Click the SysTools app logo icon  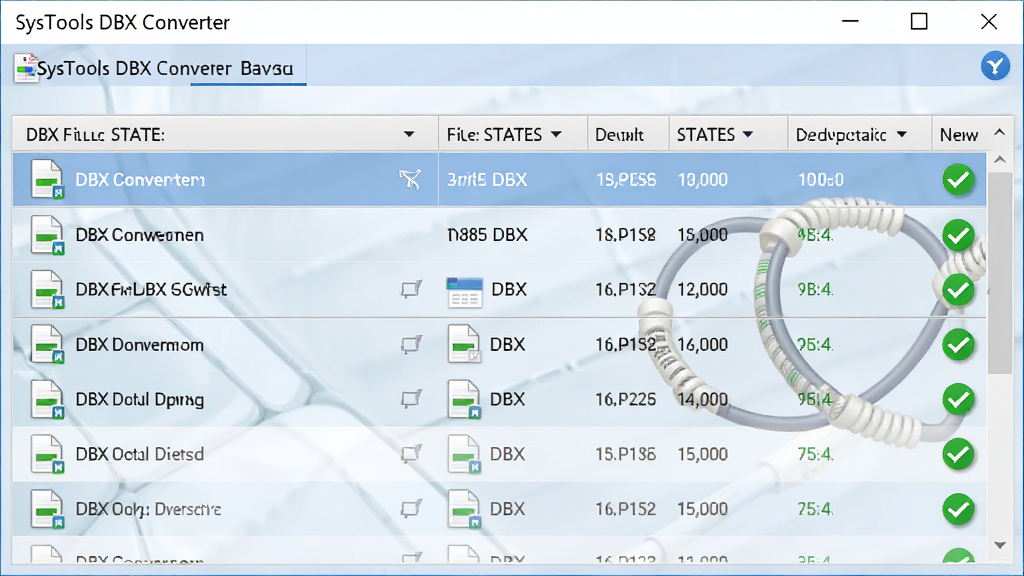[x=25, y=68]
